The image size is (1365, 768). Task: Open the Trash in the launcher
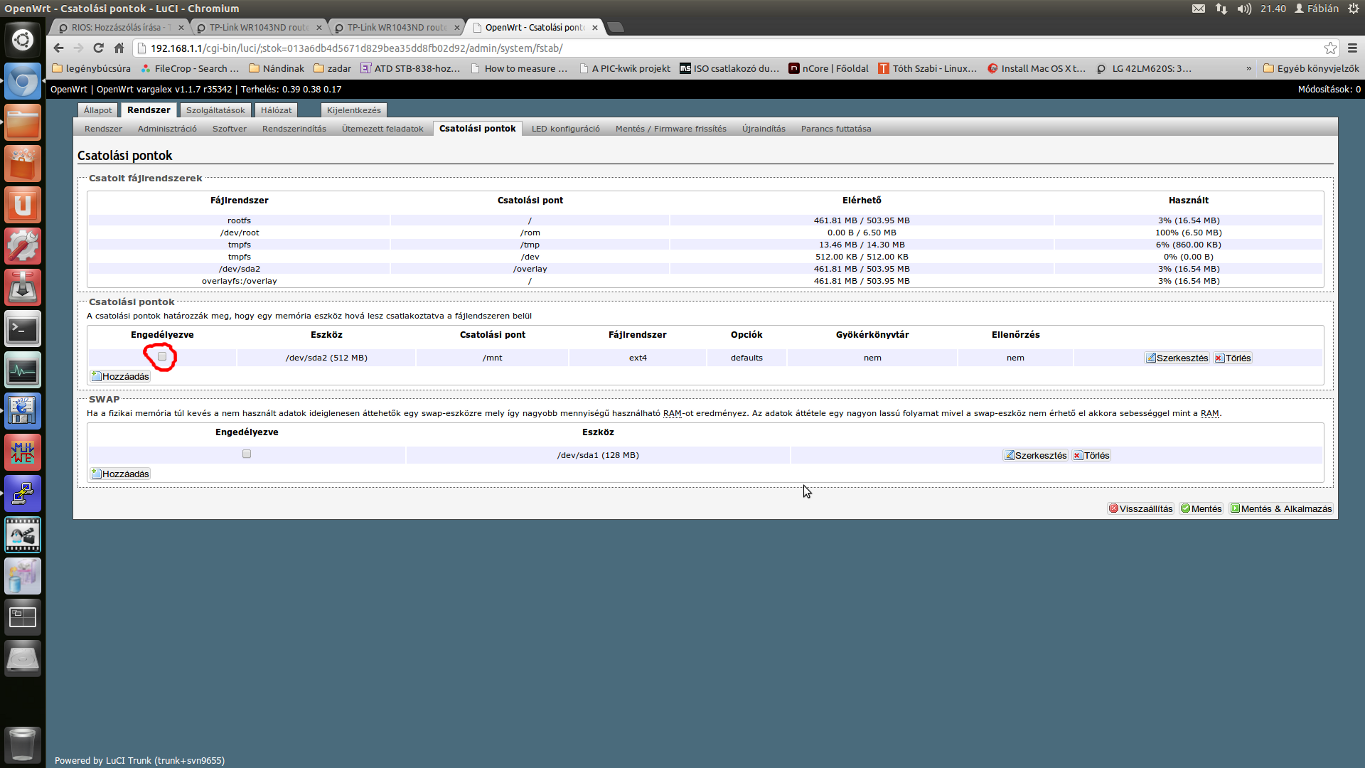[22, 746]
